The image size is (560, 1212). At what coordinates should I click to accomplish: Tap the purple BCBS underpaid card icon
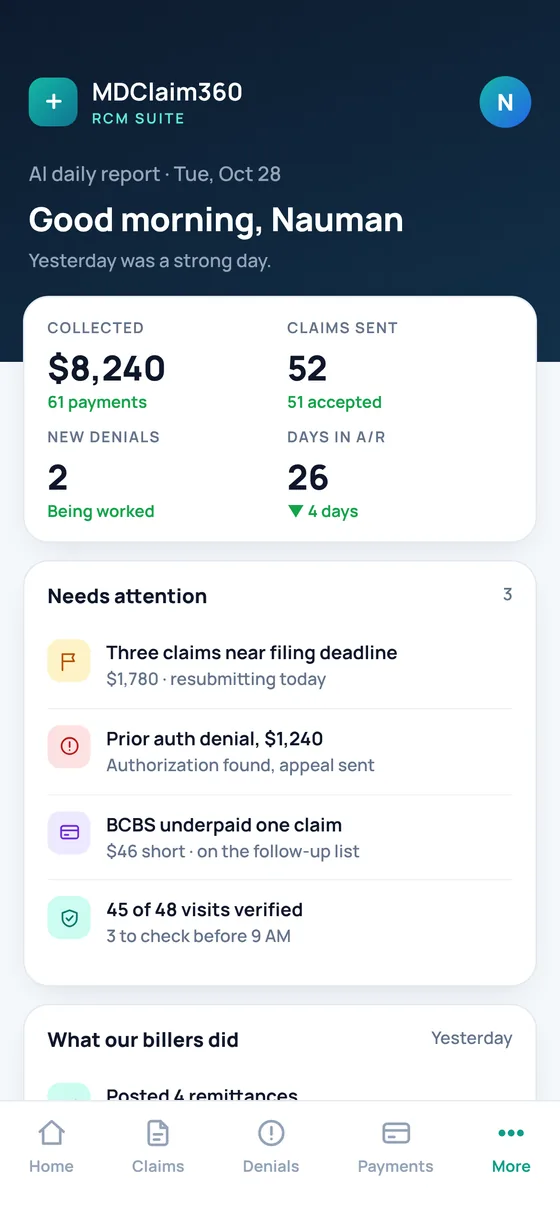click(69, 832)
